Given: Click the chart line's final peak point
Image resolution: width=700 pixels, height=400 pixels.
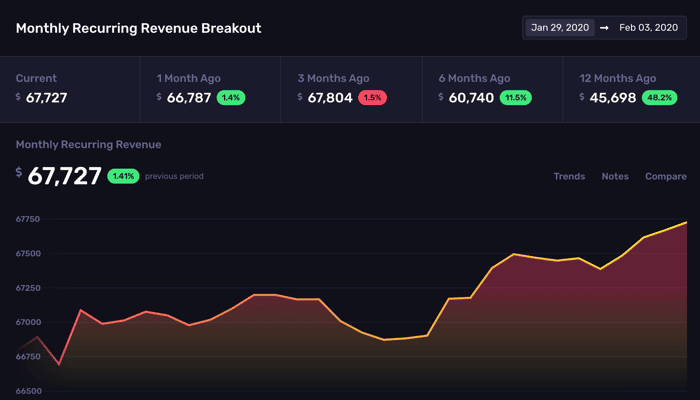Looking at the screenshot, I should click(686, 222).
